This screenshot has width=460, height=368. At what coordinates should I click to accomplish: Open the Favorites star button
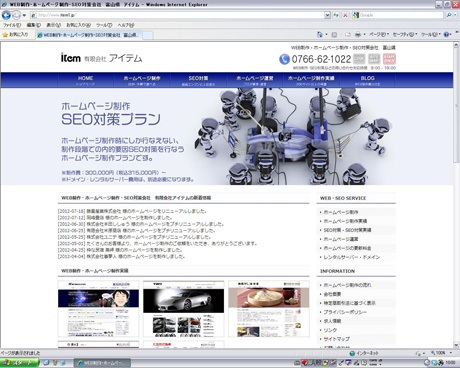coord(15,34)
